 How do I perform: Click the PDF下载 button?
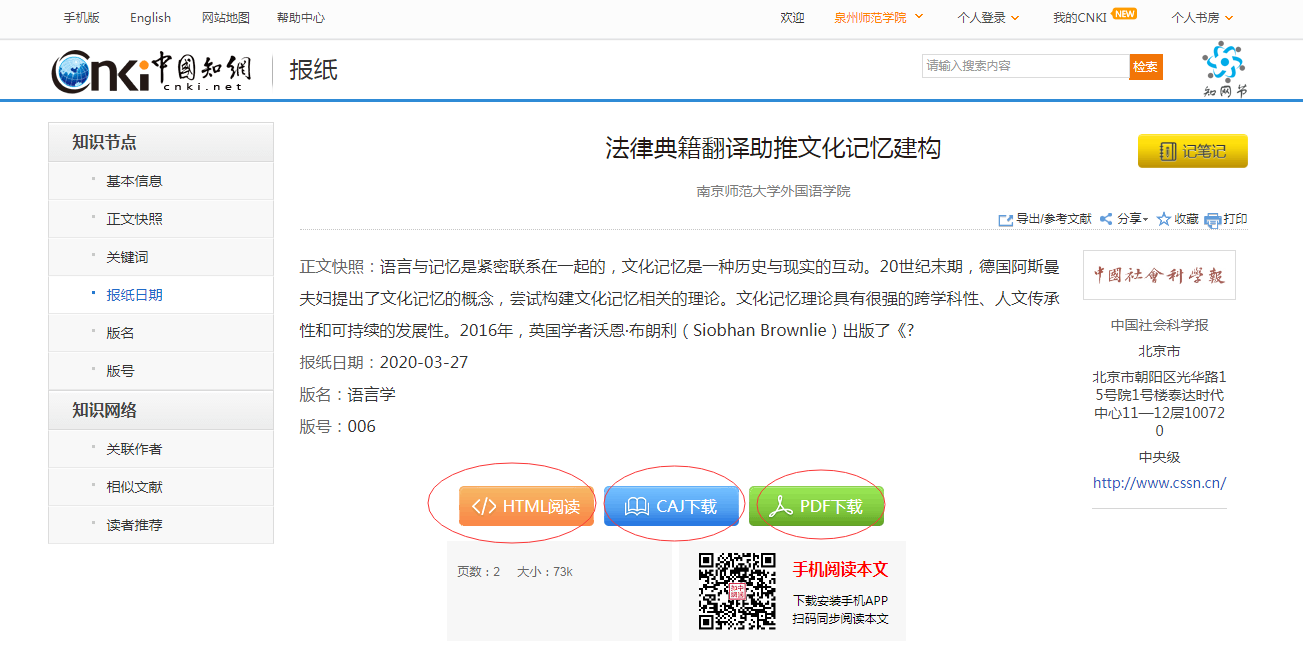816,506
